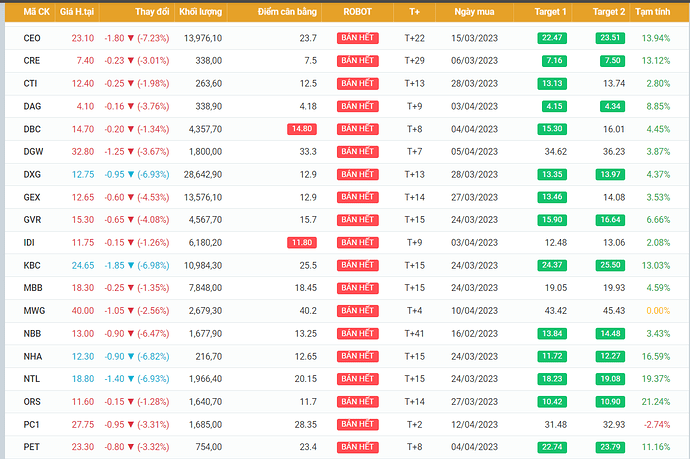The height and width of the screenshot is (459, 690).
Task: Open the CEO stock code
Action: pyautogui.click(x=32, y=38)
